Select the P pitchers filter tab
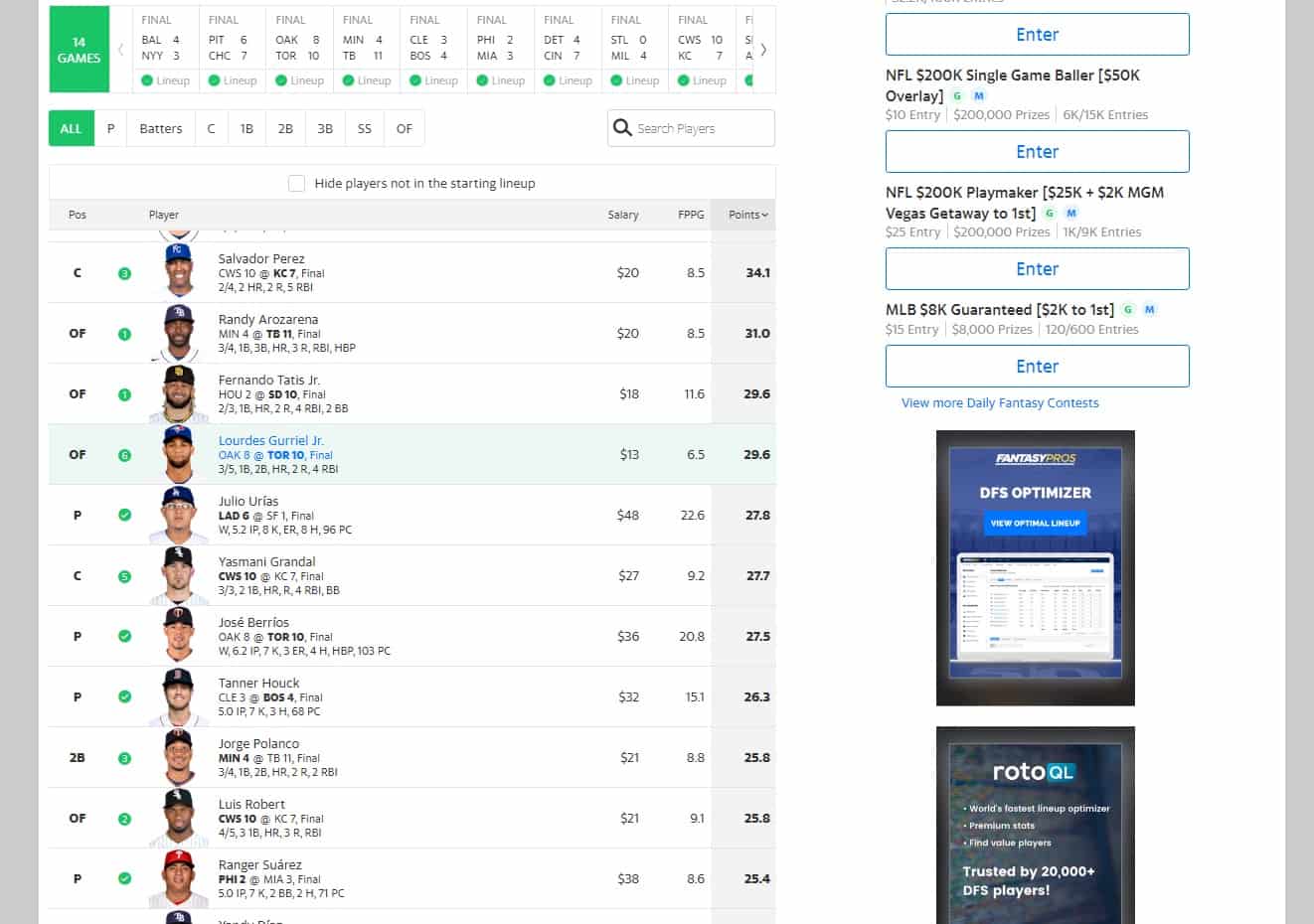 click(110, 128)
